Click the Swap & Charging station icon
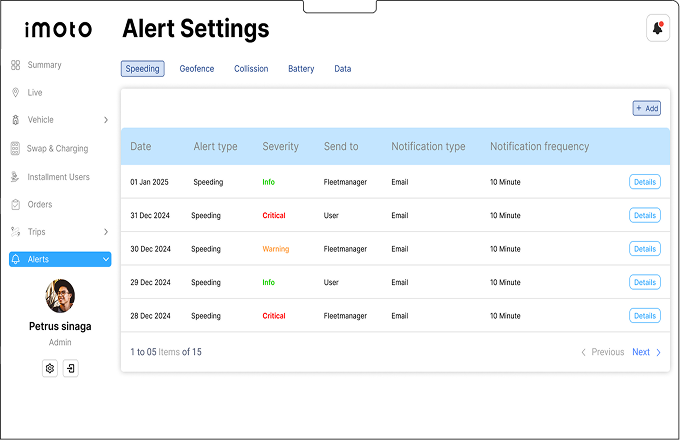The height and width of the screenshot is (440, 680). [16, 148]
